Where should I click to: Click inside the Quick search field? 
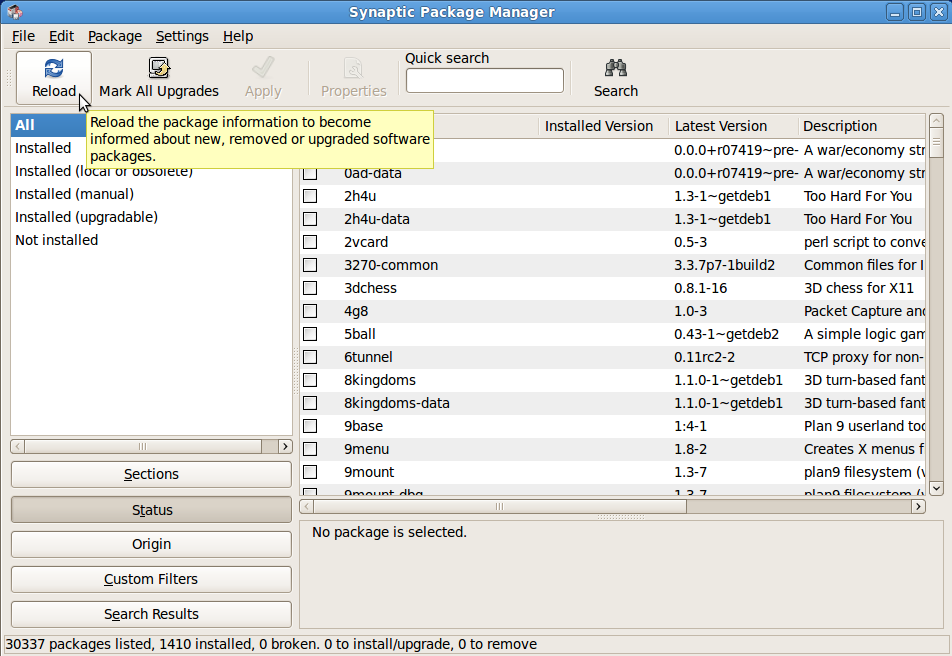click(484, 80)
